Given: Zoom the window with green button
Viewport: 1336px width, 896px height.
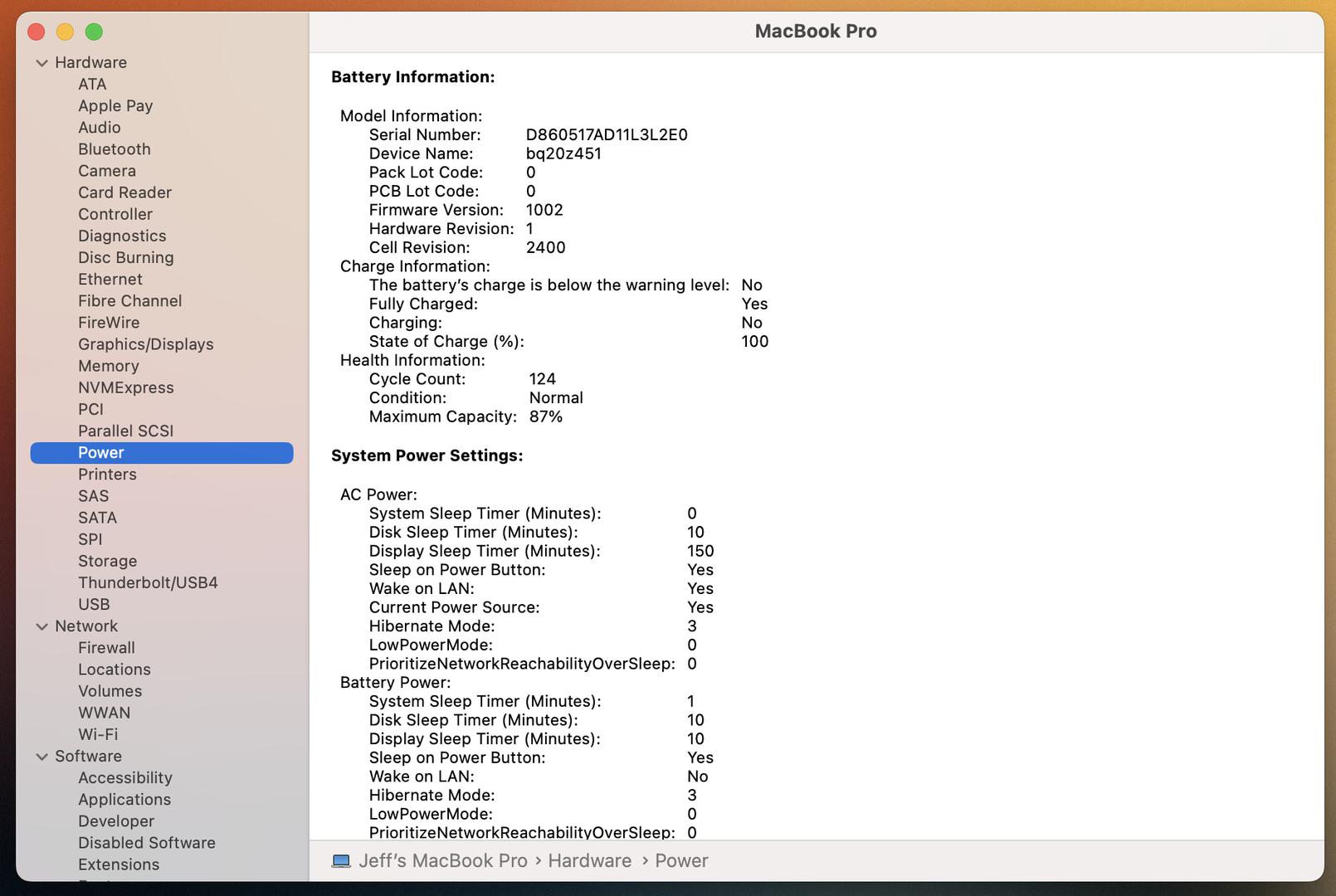Looking at the screenshot, I should (x=95, y=32).
